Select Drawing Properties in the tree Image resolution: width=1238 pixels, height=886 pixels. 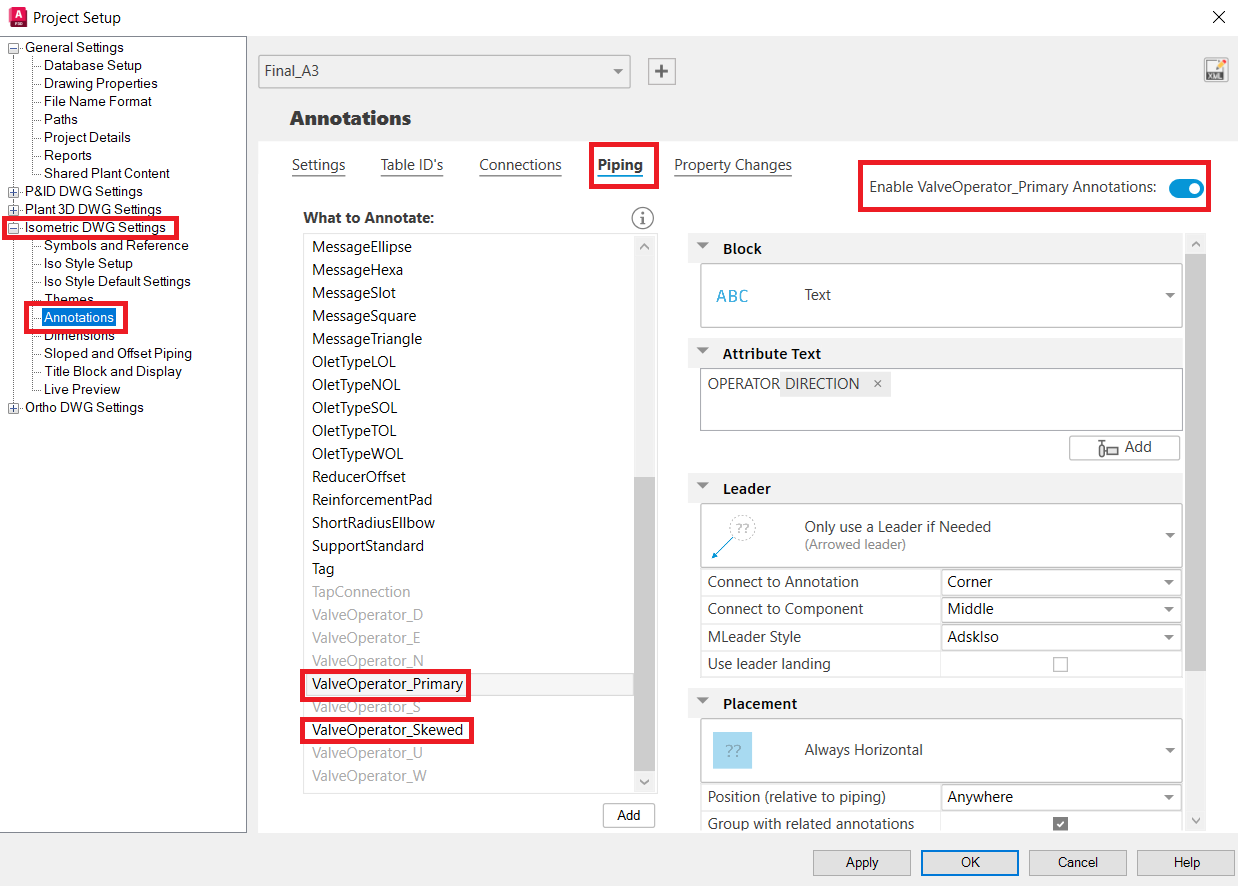[x=101, y=84]
